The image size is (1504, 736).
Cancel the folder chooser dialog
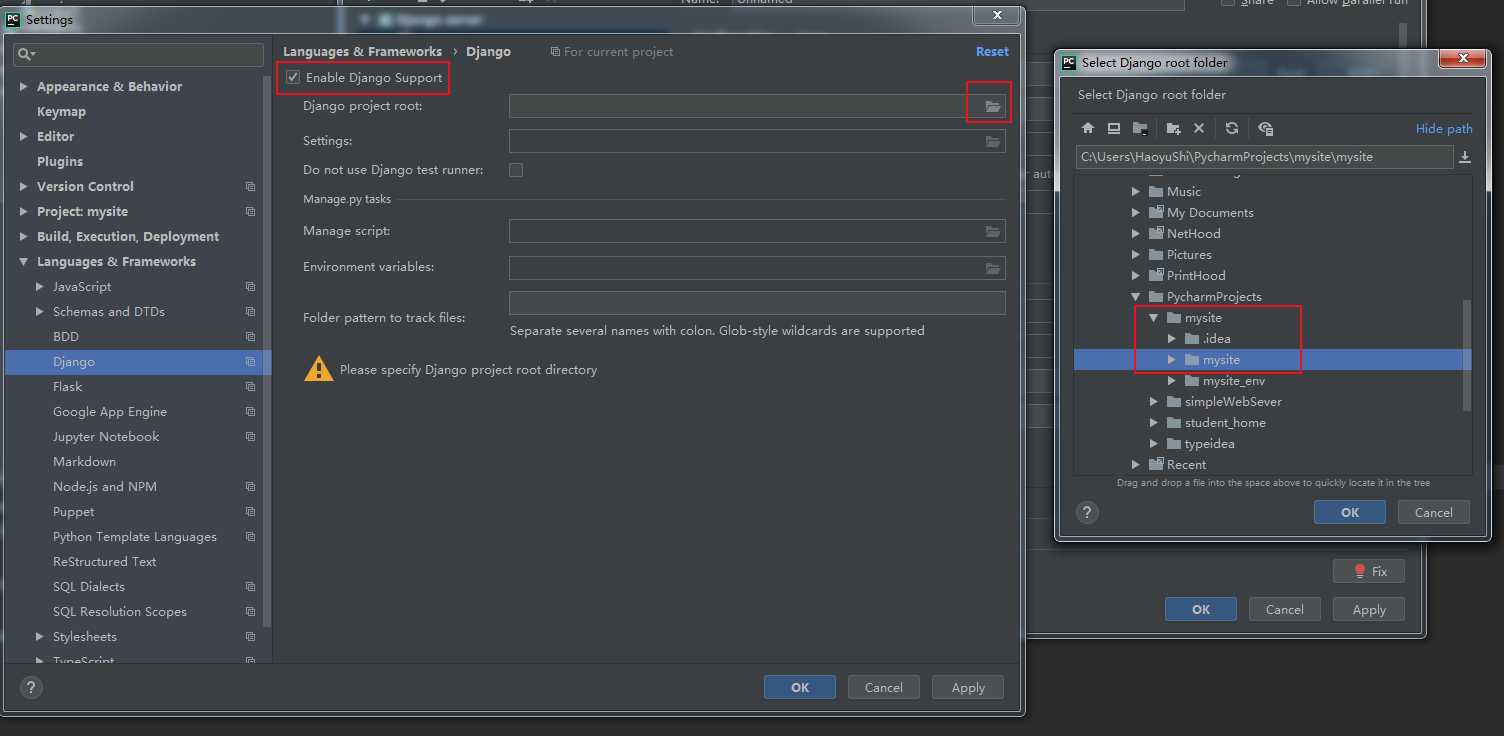1433,512
